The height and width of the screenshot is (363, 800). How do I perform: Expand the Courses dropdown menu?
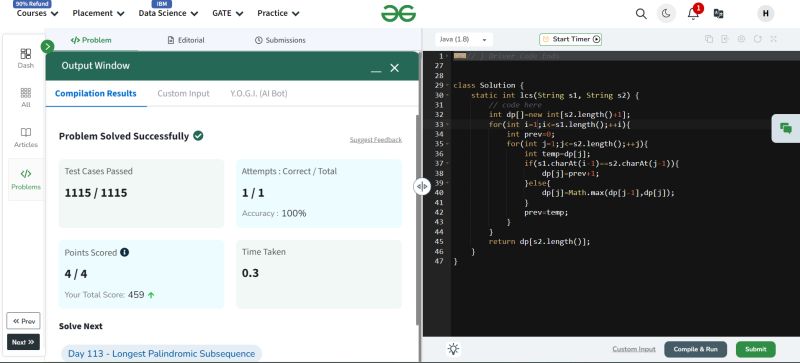(x=37, y=13)
